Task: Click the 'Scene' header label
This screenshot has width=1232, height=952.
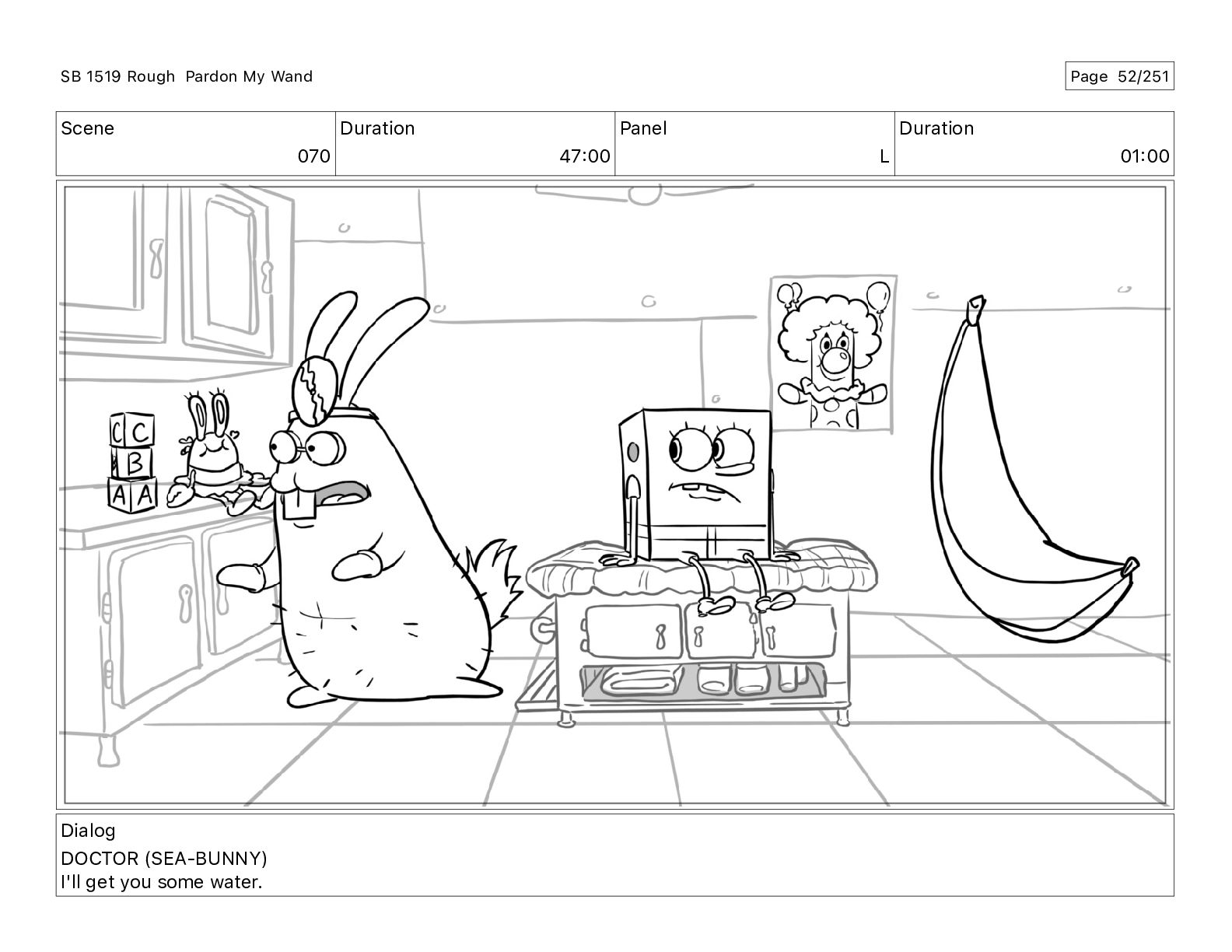Action: (87, 128)
